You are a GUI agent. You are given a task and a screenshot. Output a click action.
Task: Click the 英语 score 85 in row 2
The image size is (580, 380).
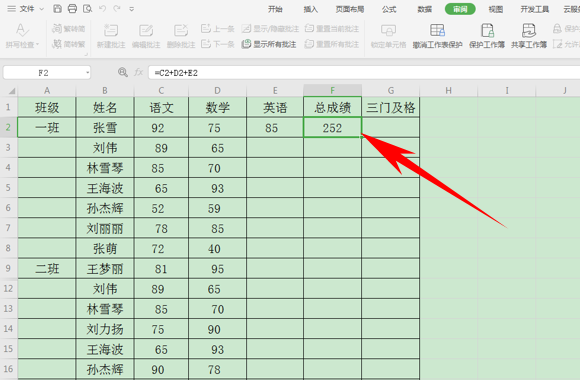tap(275, 128)
